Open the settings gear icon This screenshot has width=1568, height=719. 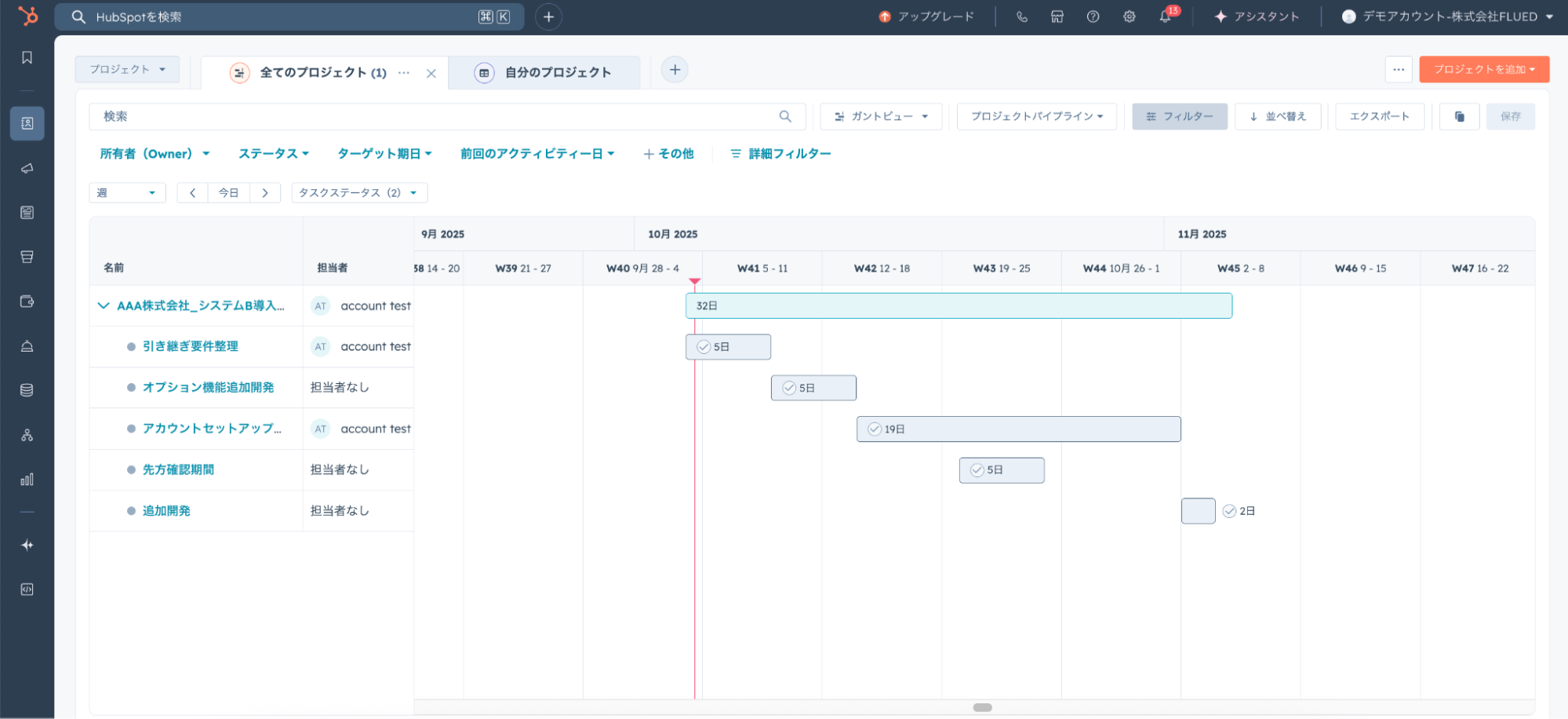(1129, 16)
